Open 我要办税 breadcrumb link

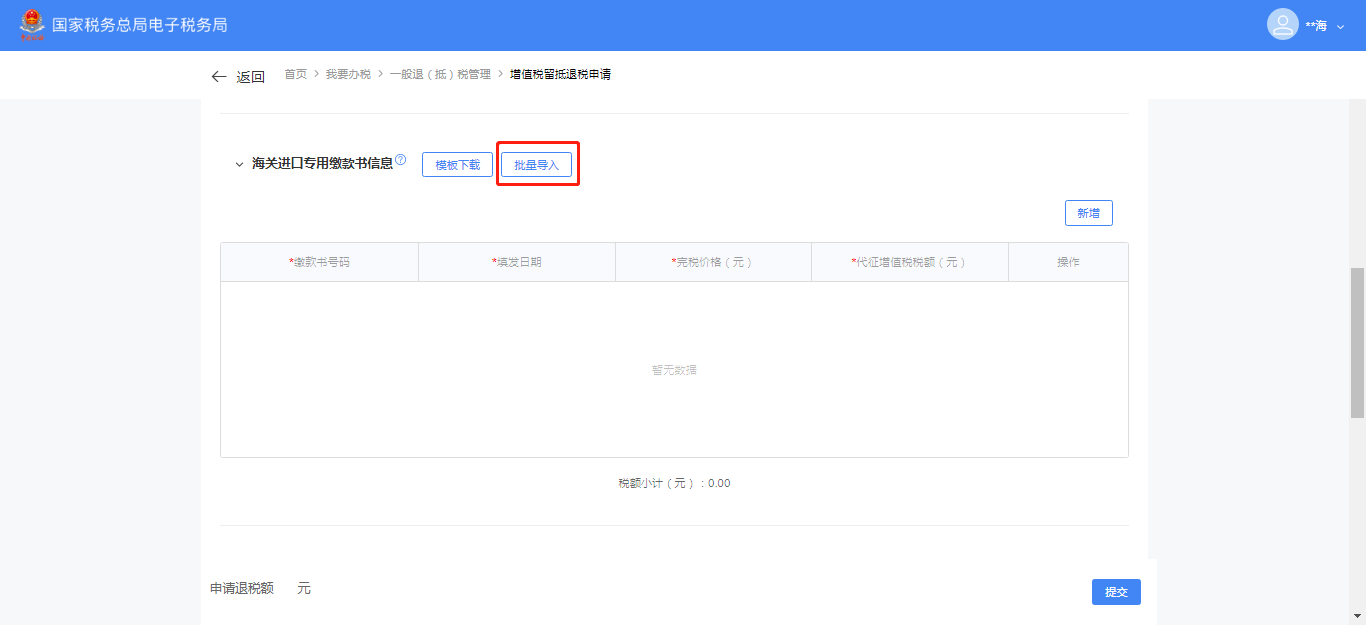pyautogui.click(x=348, y=75)
